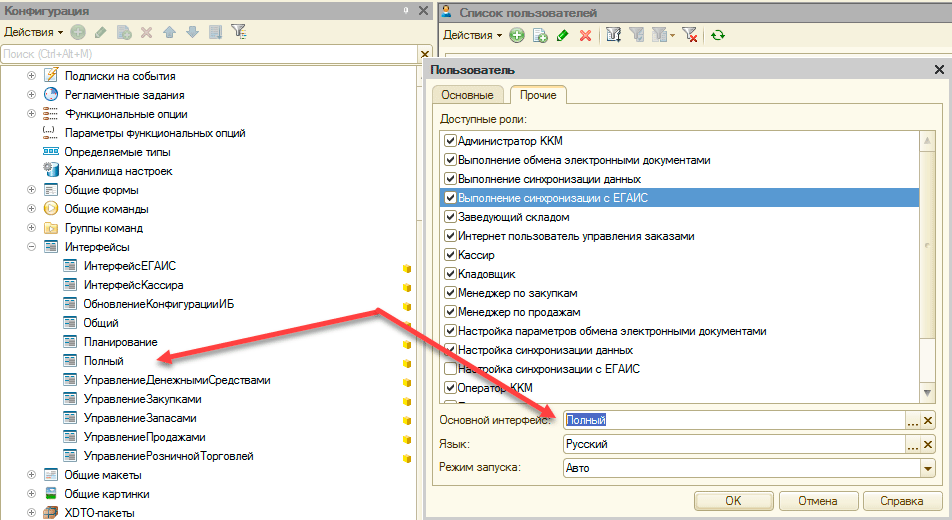Click the Регламентные задания clock icon
Image resolution: width=952 pixels, height=520 pixels.
click(51, 95)
